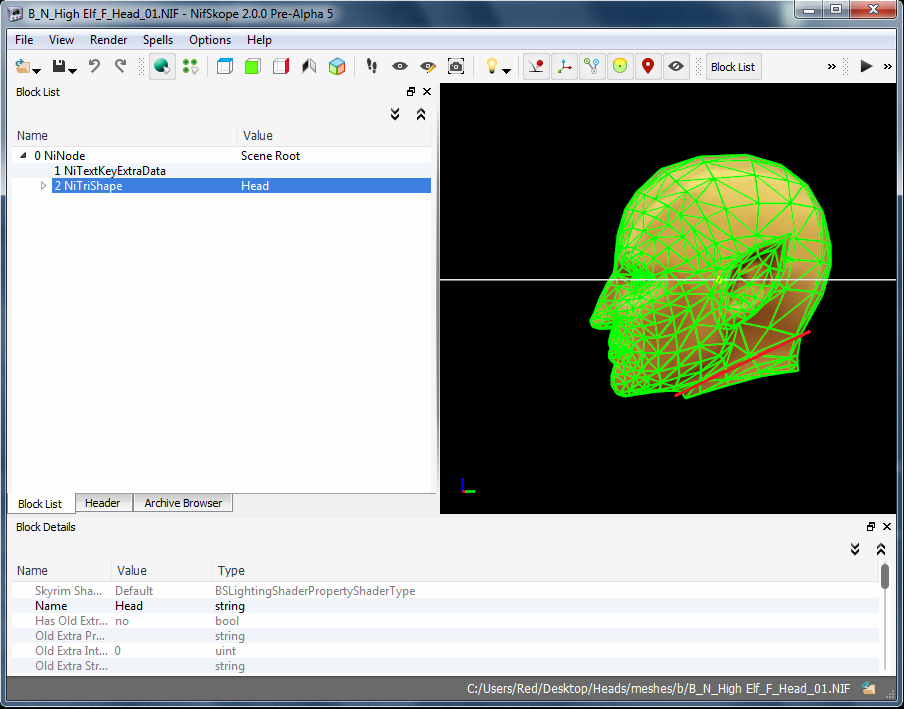
Task: Click the green cube view icon
Action: (x=253, y=67)
